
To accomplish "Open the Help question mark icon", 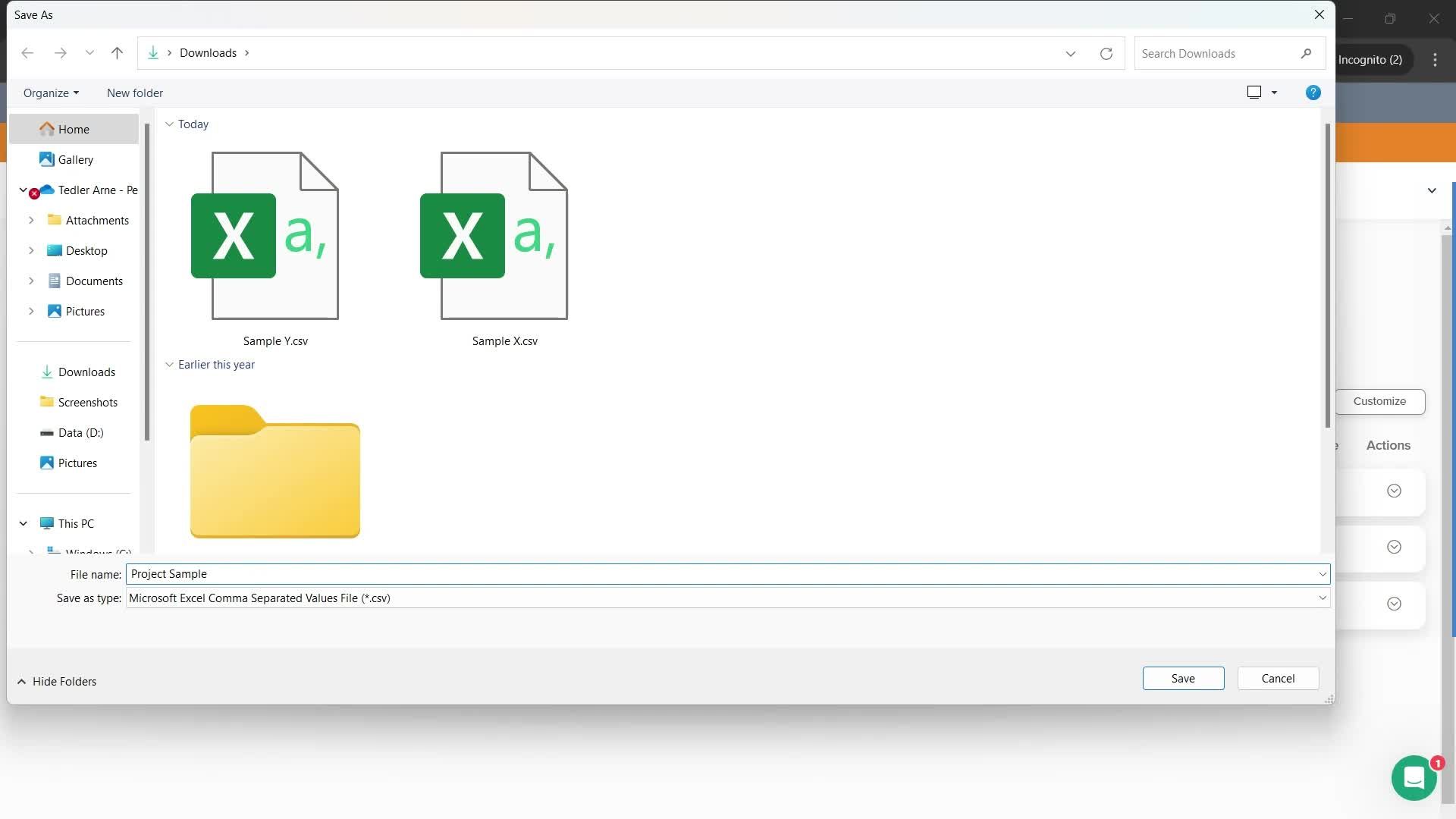I will pos(1313,93).
